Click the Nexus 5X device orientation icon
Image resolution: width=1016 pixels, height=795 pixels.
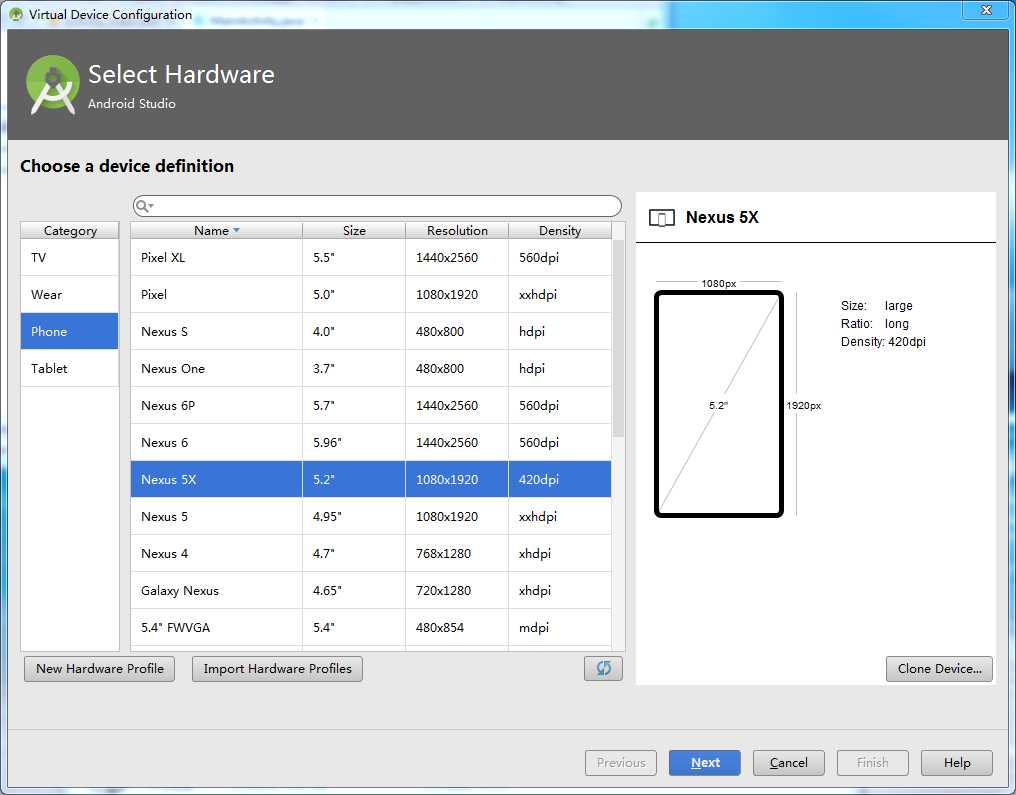click(x=662, y=218)
